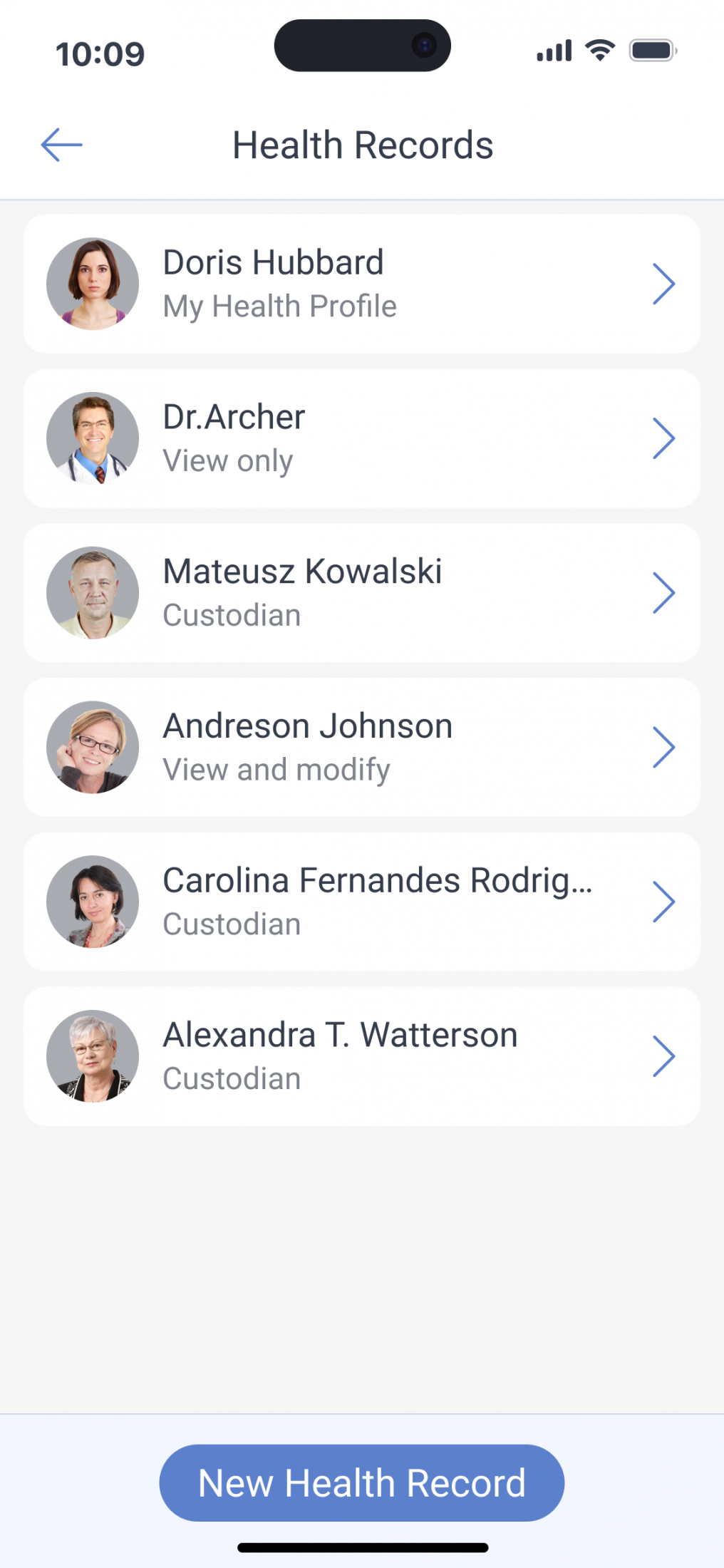
Task: Open Dr.Archer record via chevron arrow
Action: [x=663, y=438]
